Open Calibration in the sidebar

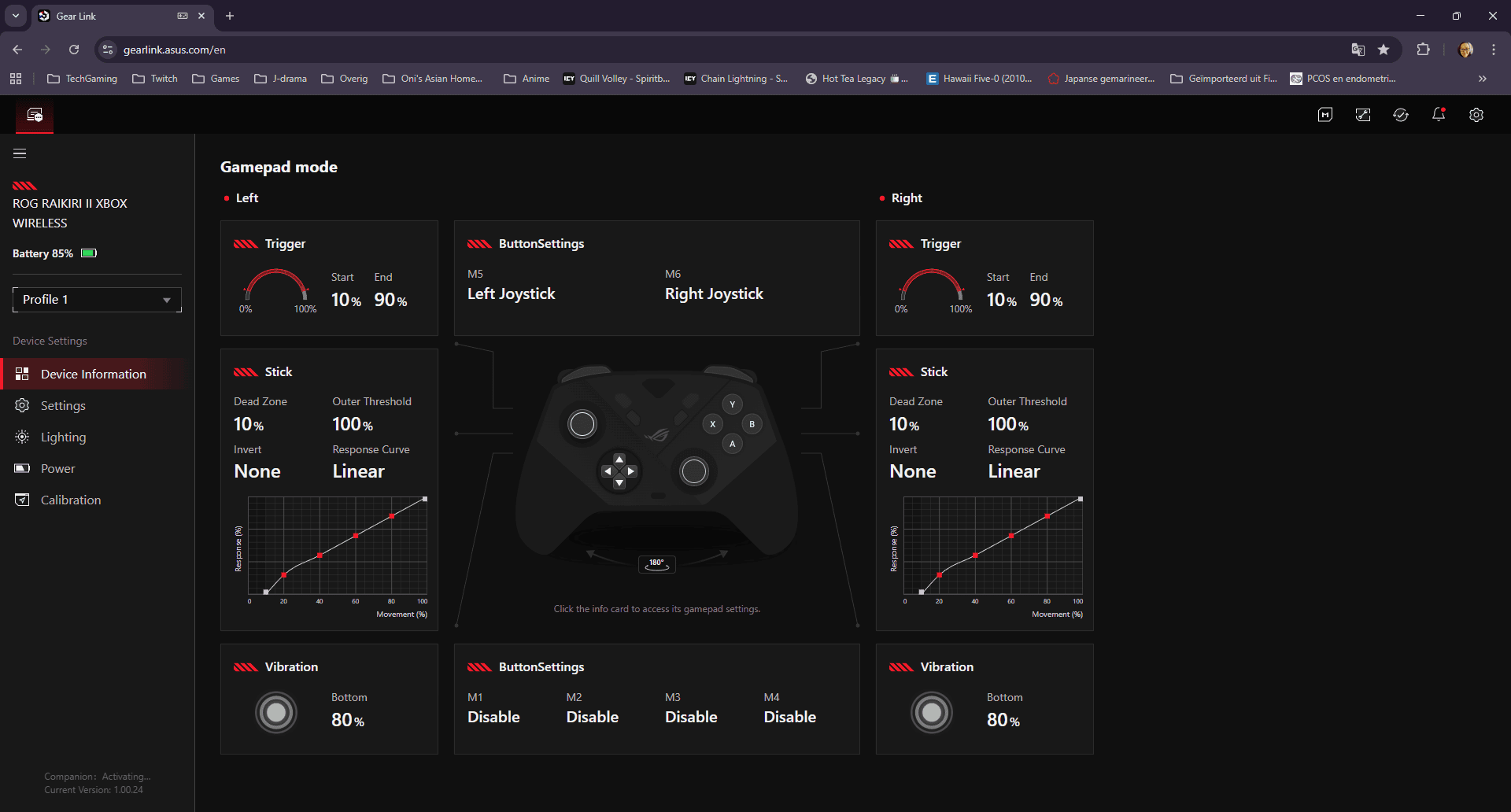(70, 500)
